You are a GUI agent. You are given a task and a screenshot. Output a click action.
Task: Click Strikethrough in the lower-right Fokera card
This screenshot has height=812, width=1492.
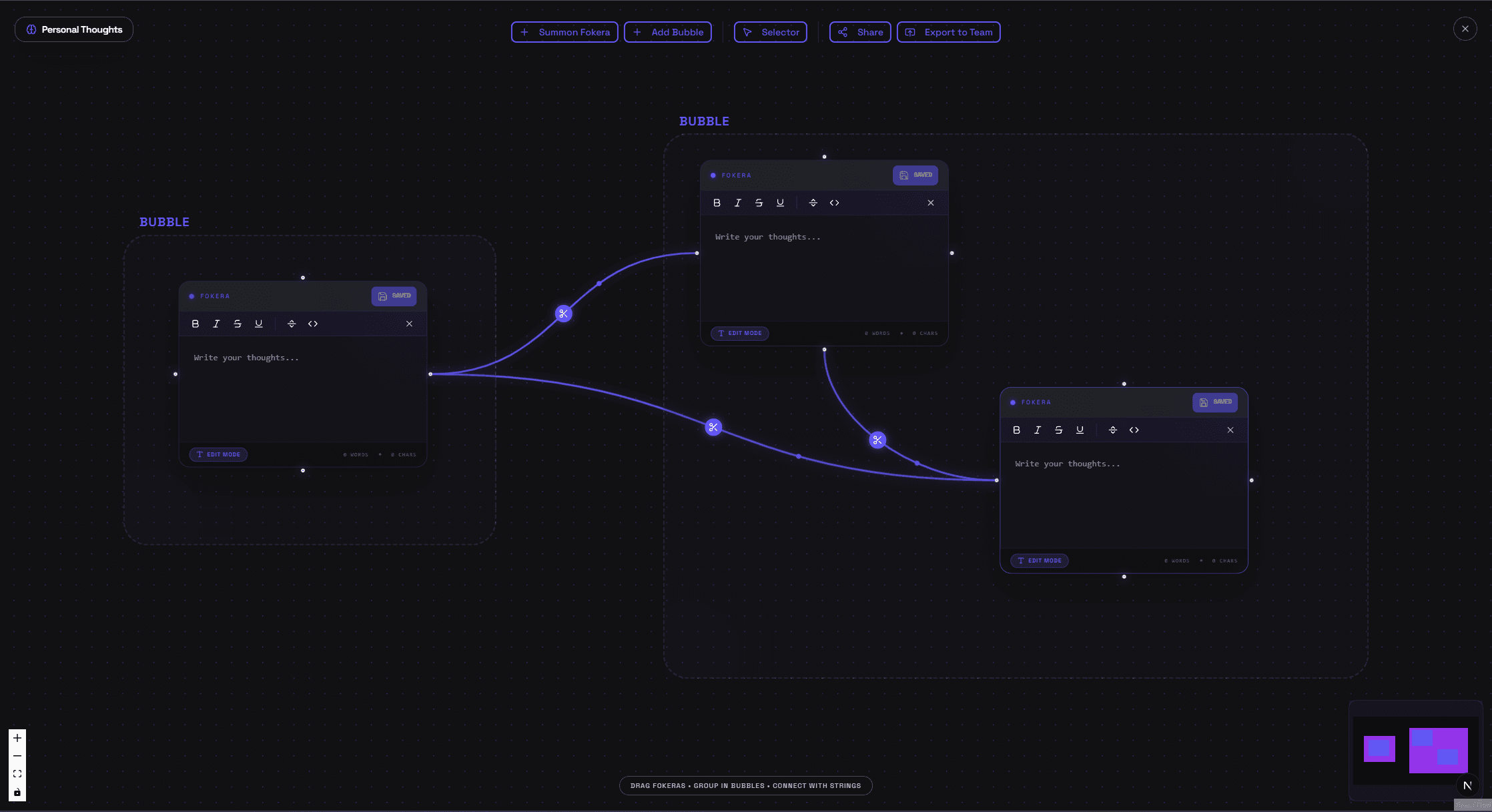click(1058, 430)
